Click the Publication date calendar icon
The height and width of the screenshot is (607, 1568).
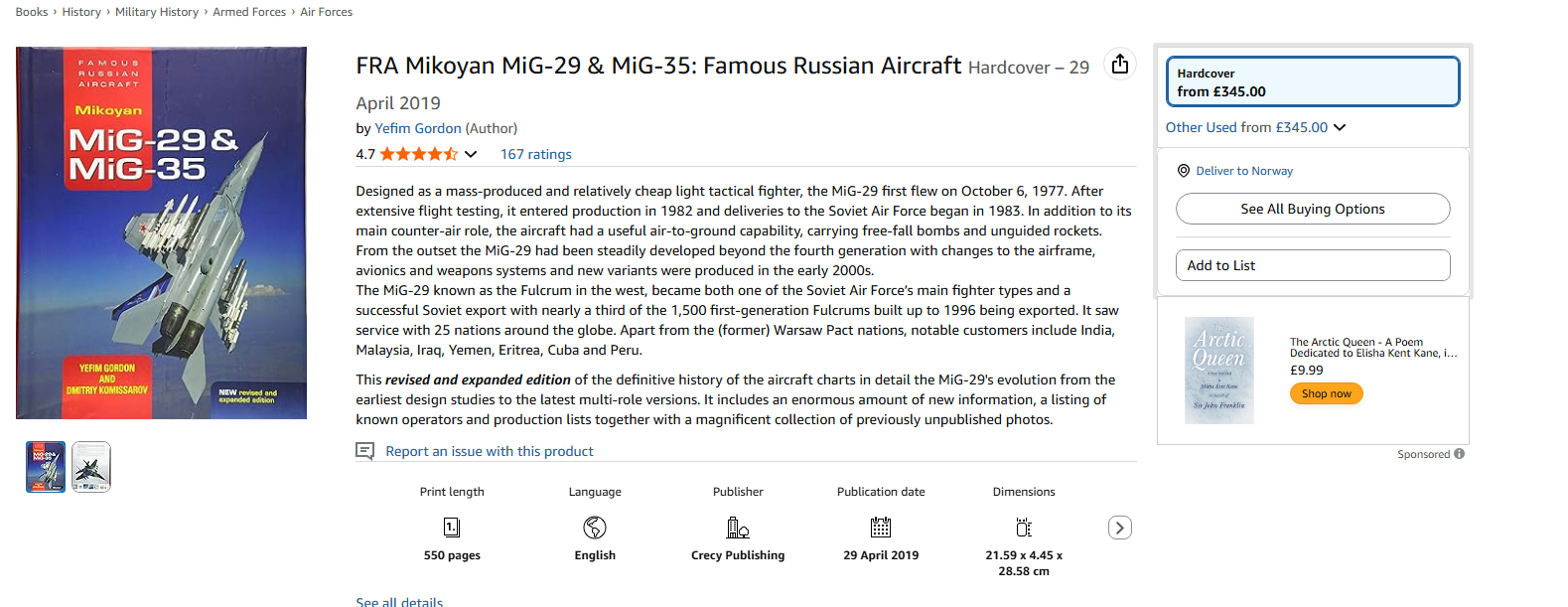(x=881, y=528)
